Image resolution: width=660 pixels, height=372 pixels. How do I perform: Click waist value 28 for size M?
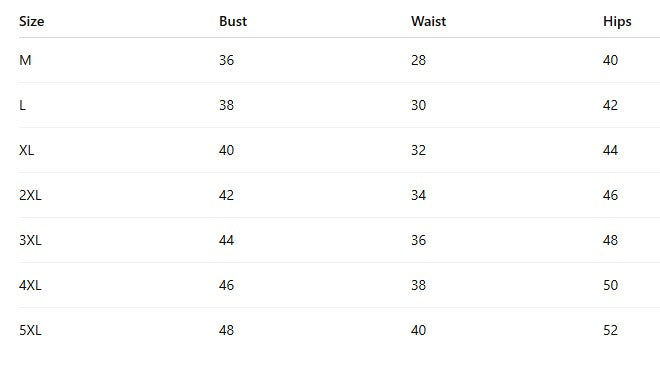click(418, 60)
